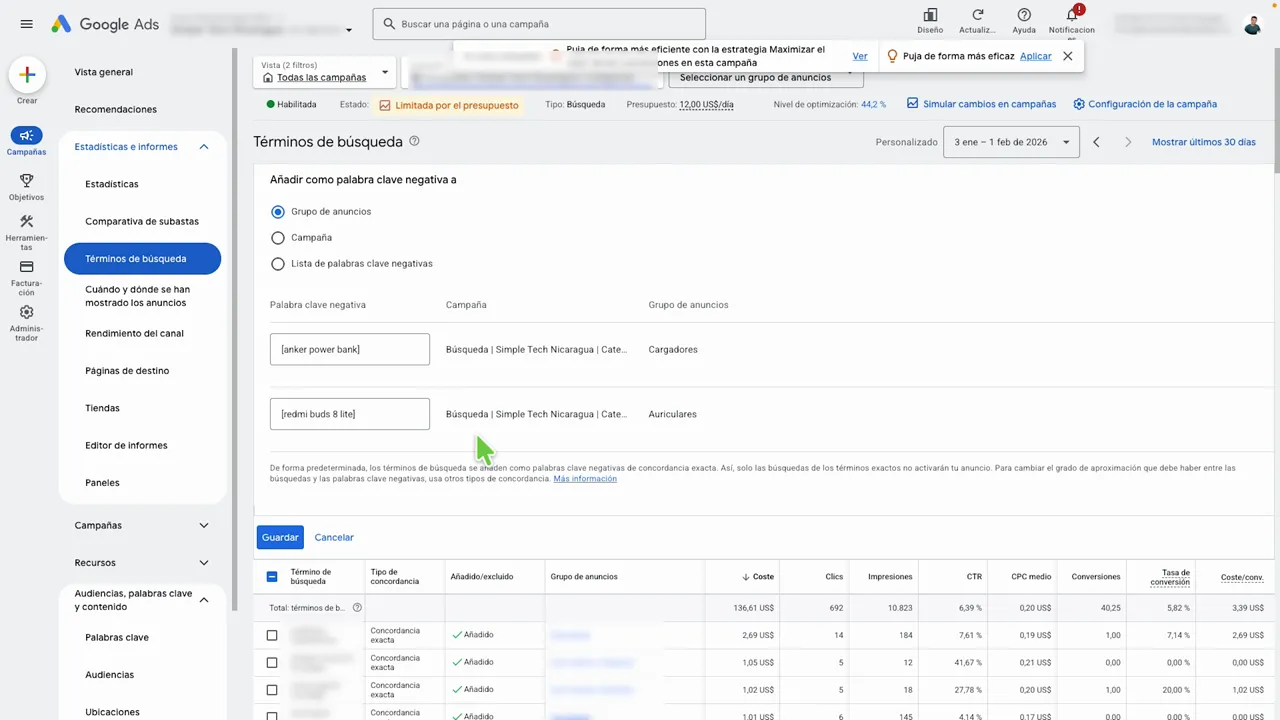
Task: Open Vista general in sidebar
Action: tap(103, 72)
